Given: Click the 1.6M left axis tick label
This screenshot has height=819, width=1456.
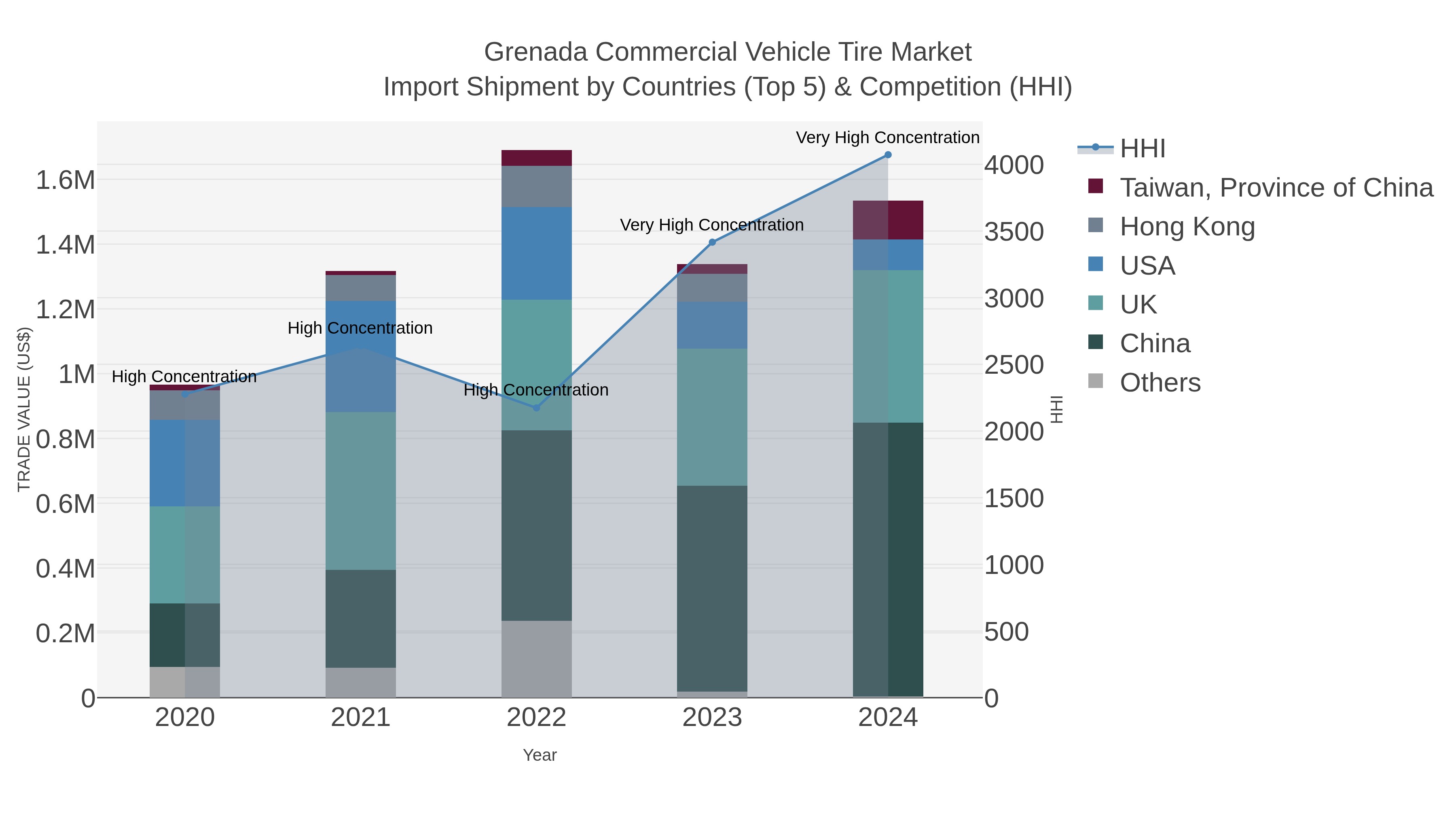Looking at the screenshot, I should point(66,180).
